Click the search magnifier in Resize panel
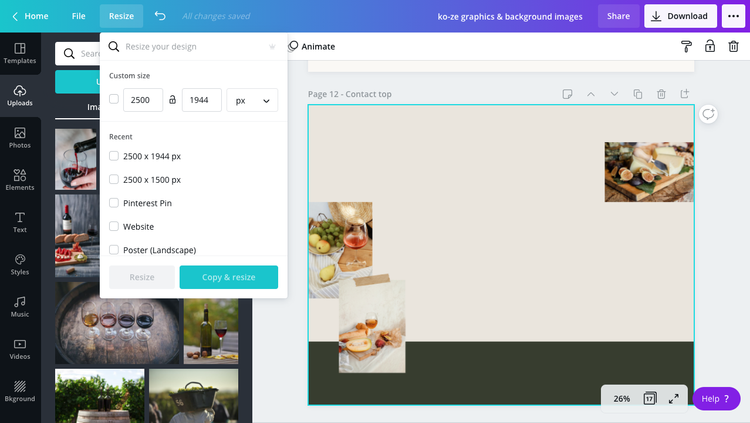 (x=113, y=46)
